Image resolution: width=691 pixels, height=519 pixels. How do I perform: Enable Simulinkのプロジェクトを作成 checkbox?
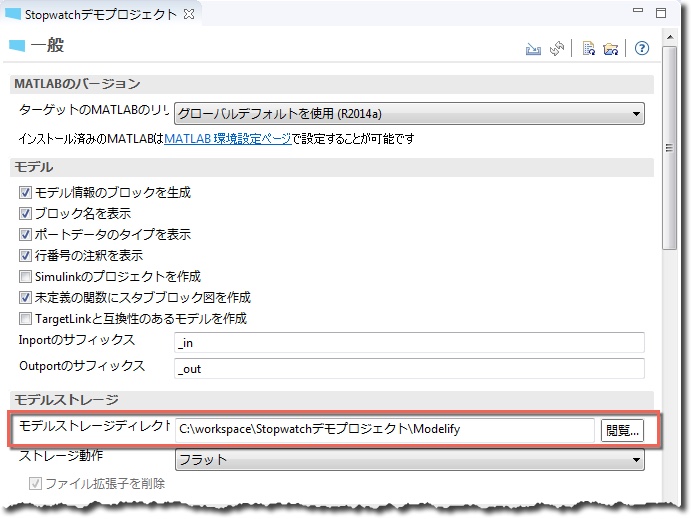pos(25,277)
